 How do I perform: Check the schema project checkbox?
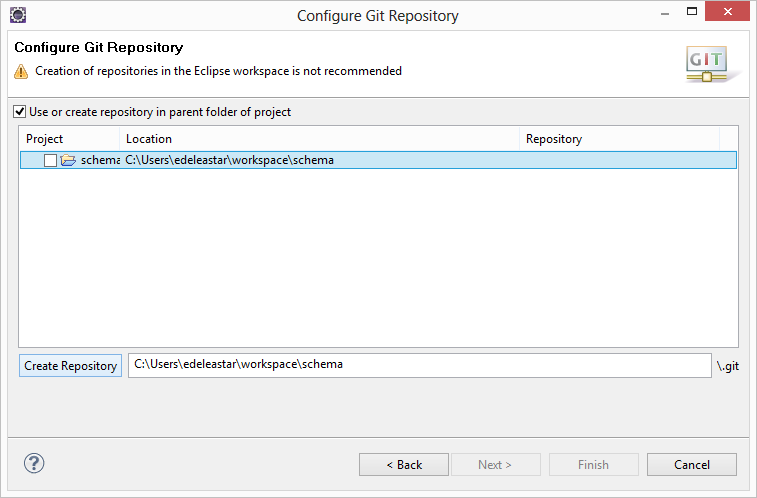[x=50, y=160]
